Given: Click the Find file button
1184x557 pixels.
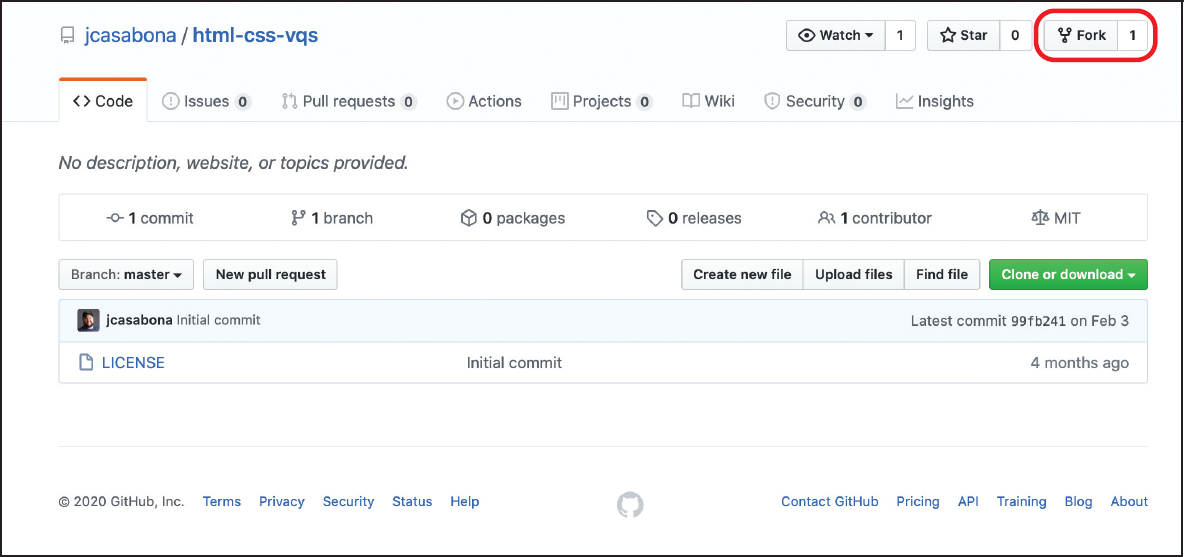Looking at the screenshot, I should (942, 275).
